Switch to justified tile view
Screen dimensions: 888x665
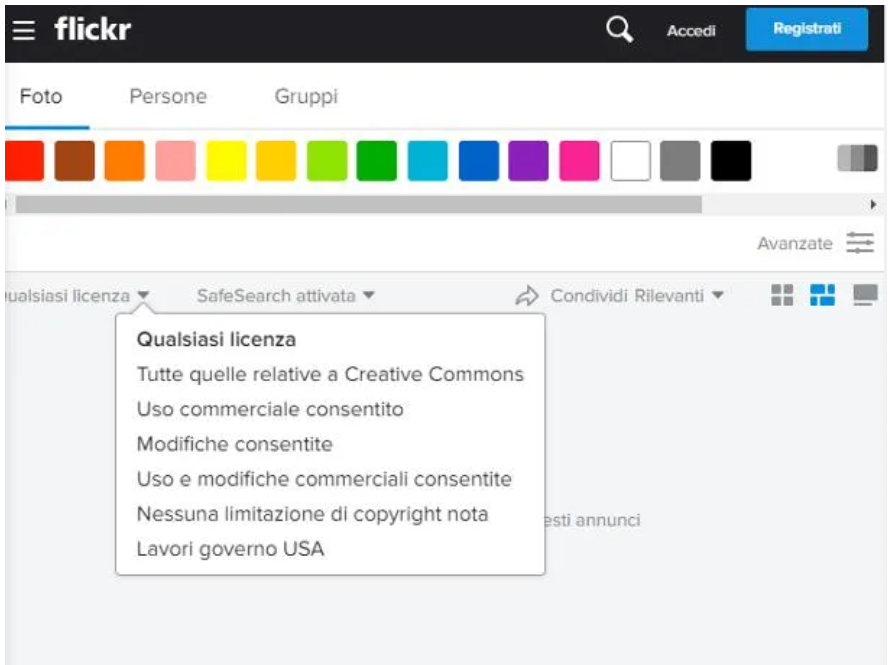[822, 295]
